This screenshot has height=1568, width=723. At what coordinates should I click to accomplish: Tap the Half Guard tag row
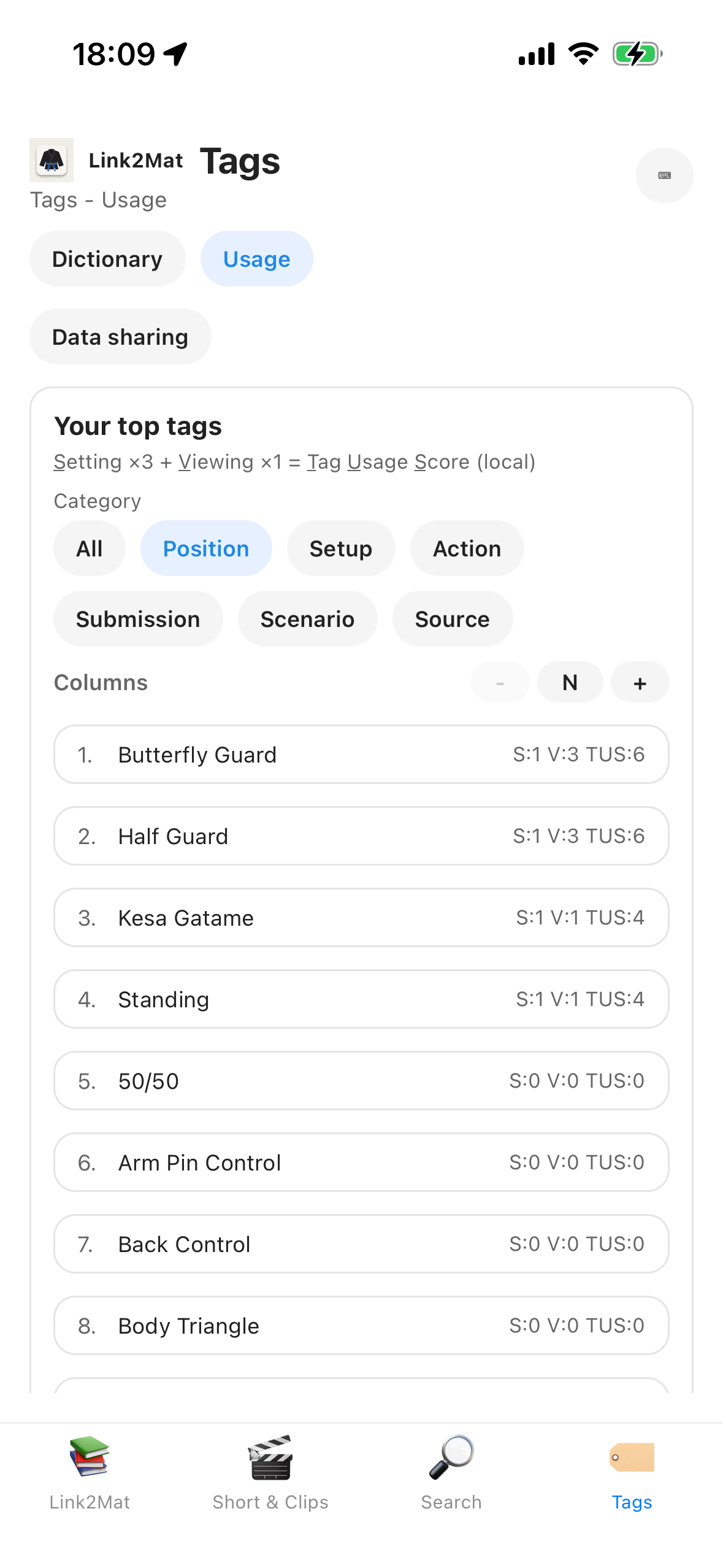click(361, 836)
